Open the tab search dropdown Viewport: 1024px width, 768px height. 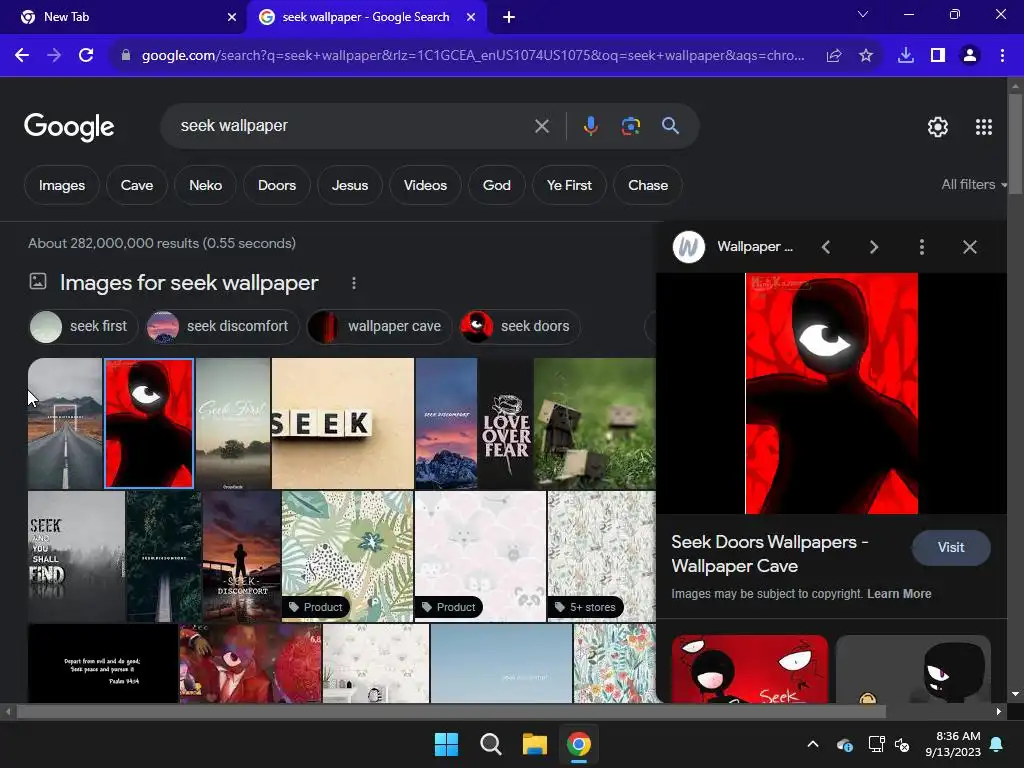click(x=863, y=14)
